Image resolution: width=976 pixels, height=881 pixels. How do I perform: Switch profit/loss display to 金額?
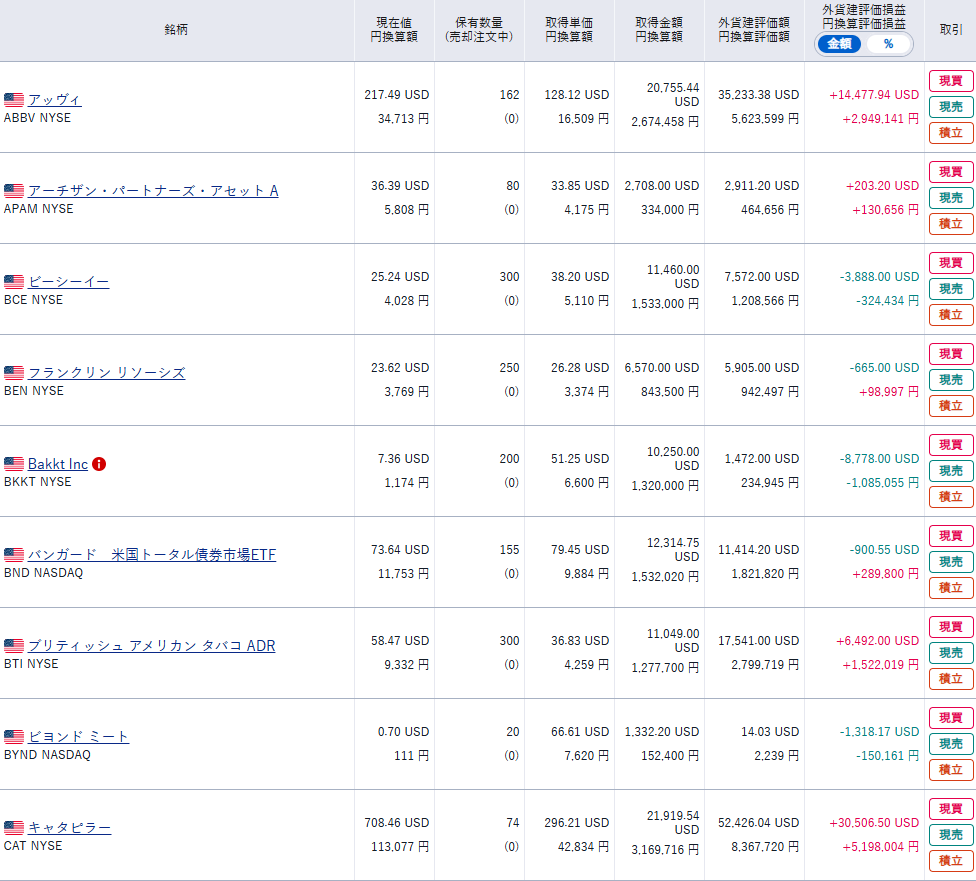coord(839,44)
